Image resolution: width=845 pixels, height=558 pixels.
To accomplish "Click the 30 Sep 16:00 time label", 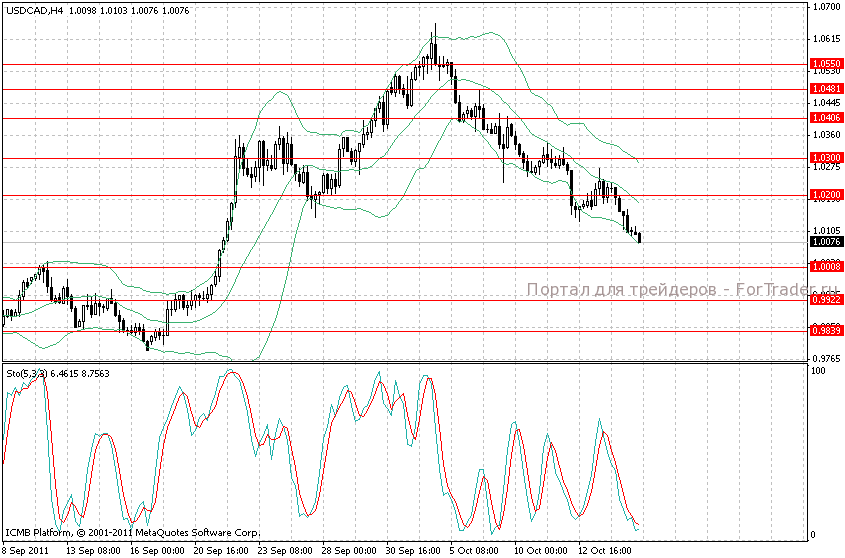I will [x=413, y=551].
